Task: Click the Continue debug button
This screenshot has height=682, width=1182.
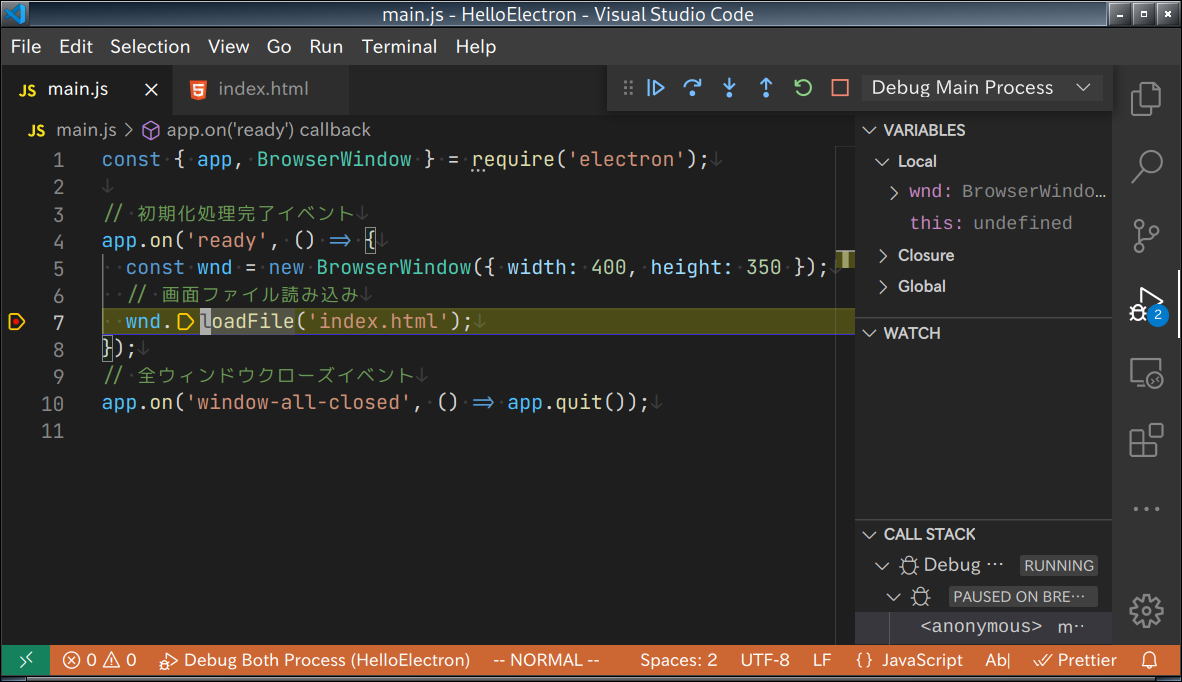Action: [656, 88]
